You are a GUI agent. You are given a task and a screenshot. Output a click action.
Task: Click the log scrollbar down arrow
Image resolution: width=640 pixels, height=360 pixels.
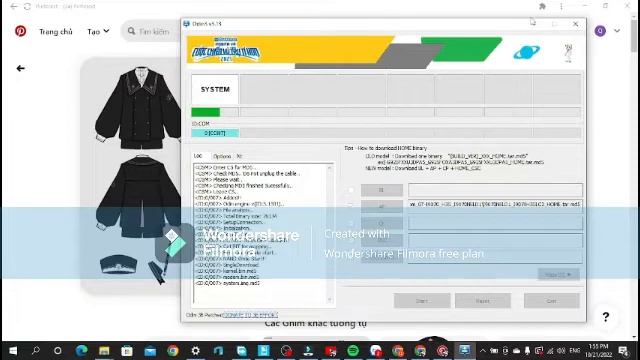click(x=330, y=300)
